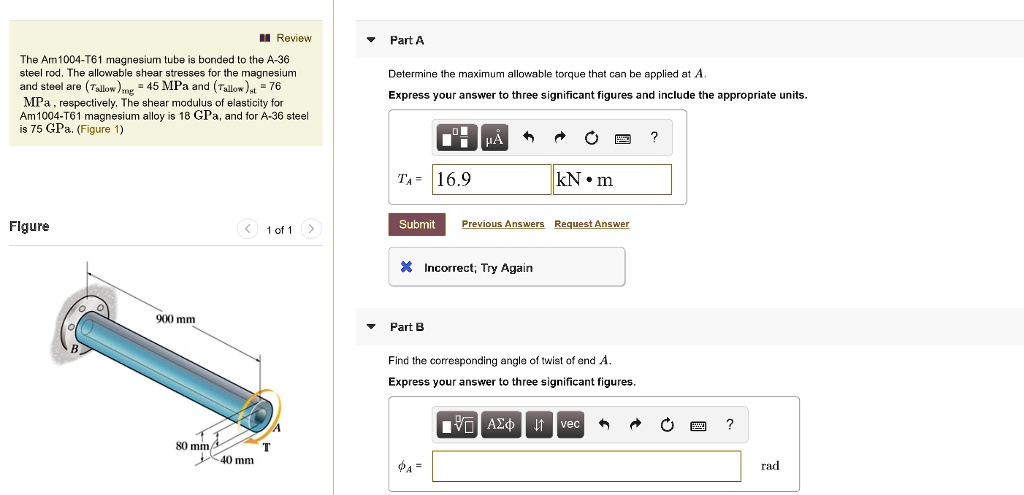The image size is (1024, 495).
Task: Insert vector notation in Part B
Action: [570, 425]
